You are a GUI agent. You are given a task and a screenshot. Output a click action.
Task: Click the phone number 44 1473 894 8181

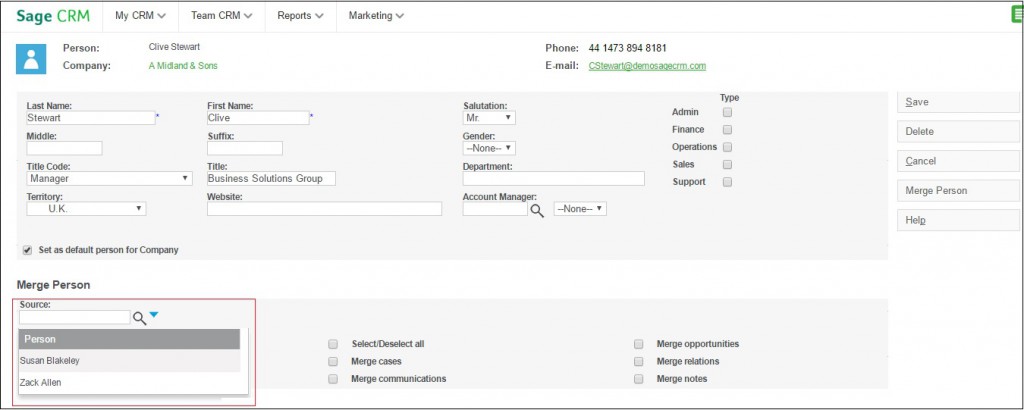coord(628,48)
